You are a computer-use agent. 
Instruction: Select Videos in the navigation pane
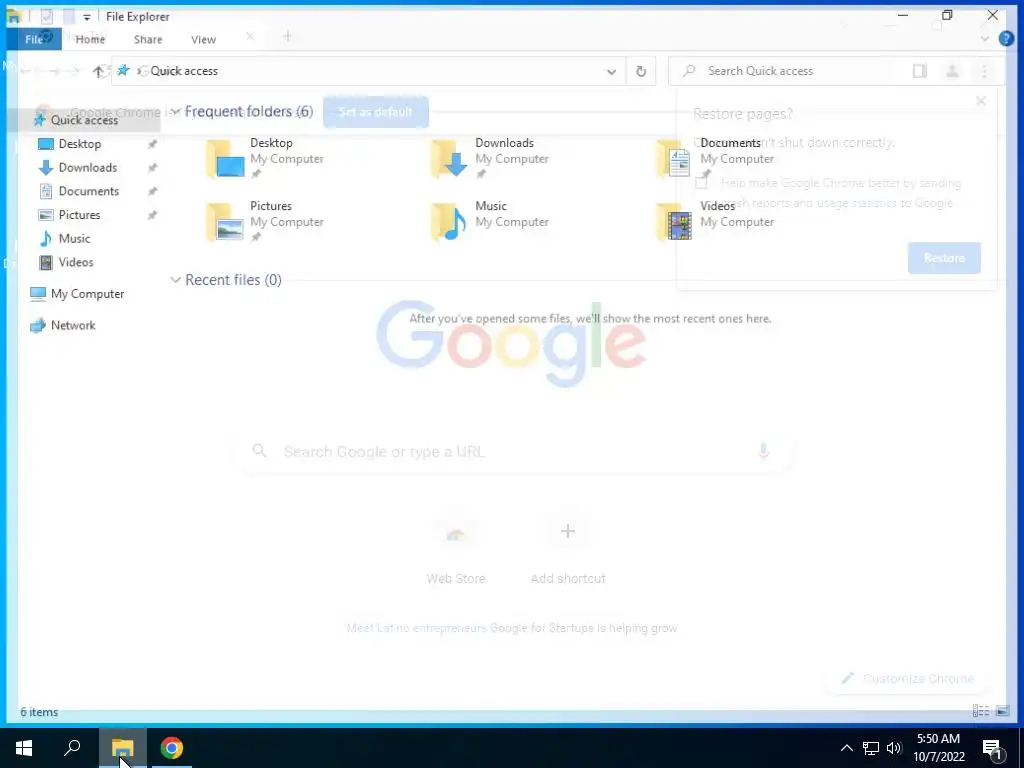coord(76,262)
